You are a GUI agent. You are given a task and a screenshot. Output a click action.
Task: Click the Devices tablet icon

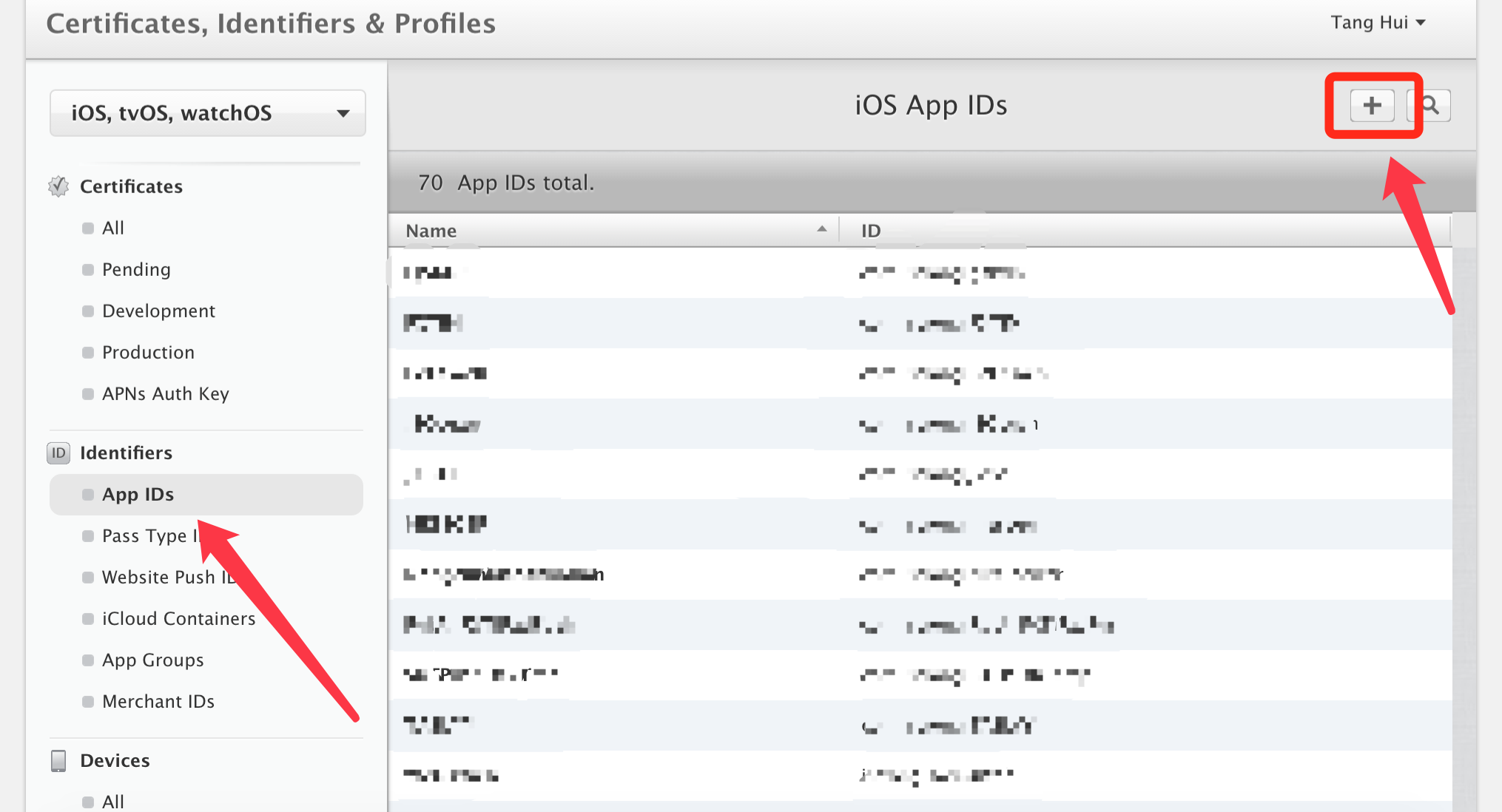[x=58, y=760]
